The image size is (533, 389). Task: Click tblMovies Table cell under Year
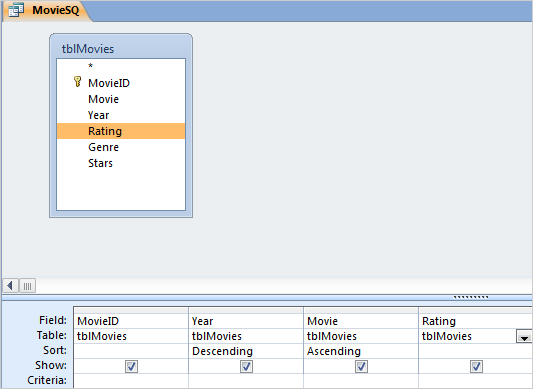pyautogui.click(x=246, y=336)
